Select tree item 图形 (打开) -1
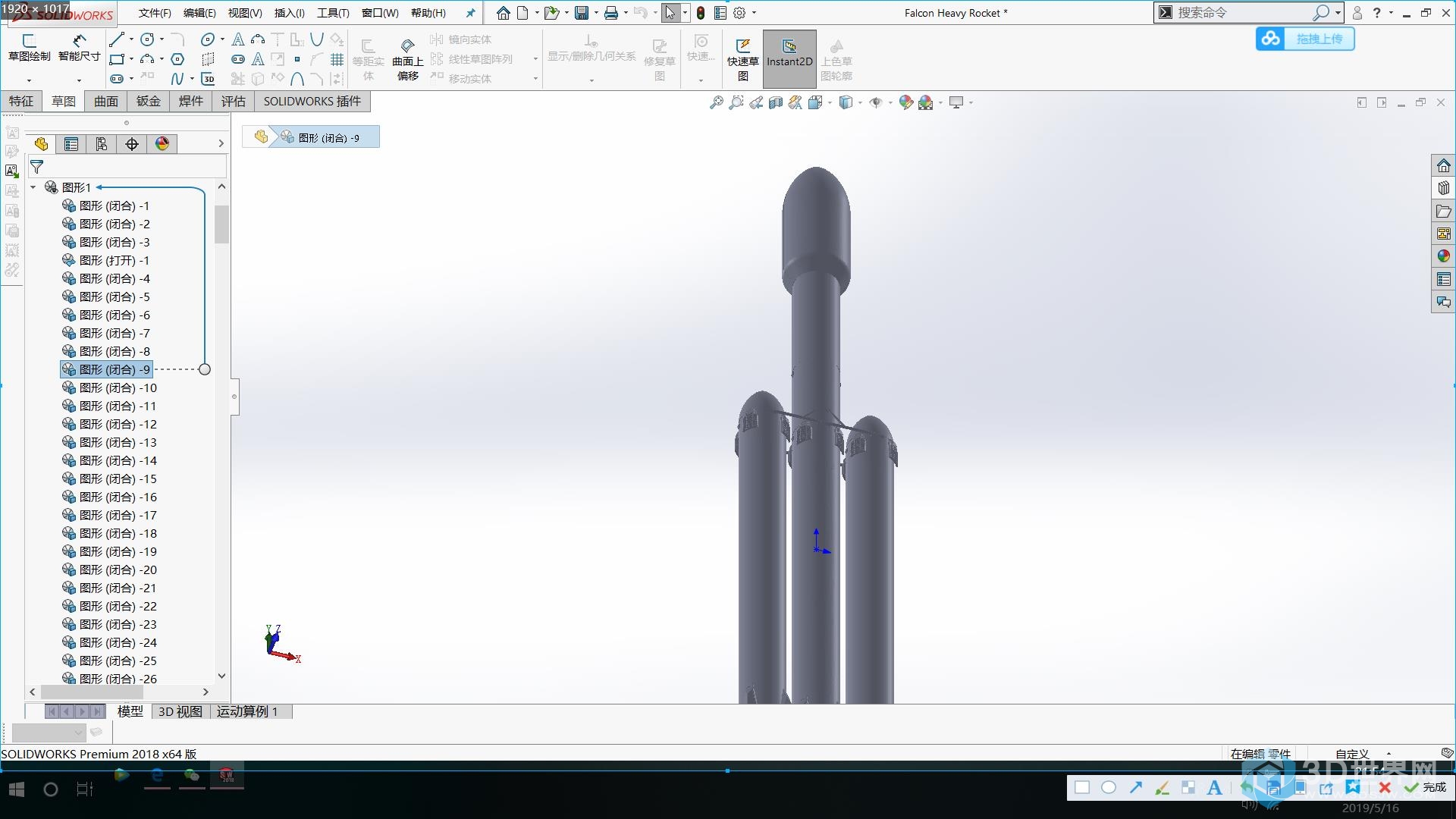 tap(106, 260)
